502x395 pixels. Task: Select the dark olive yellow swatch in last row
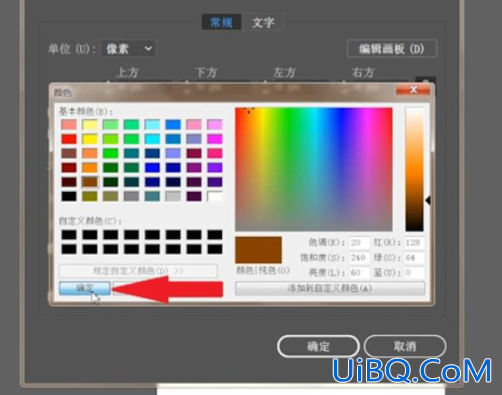coord(90,196)
